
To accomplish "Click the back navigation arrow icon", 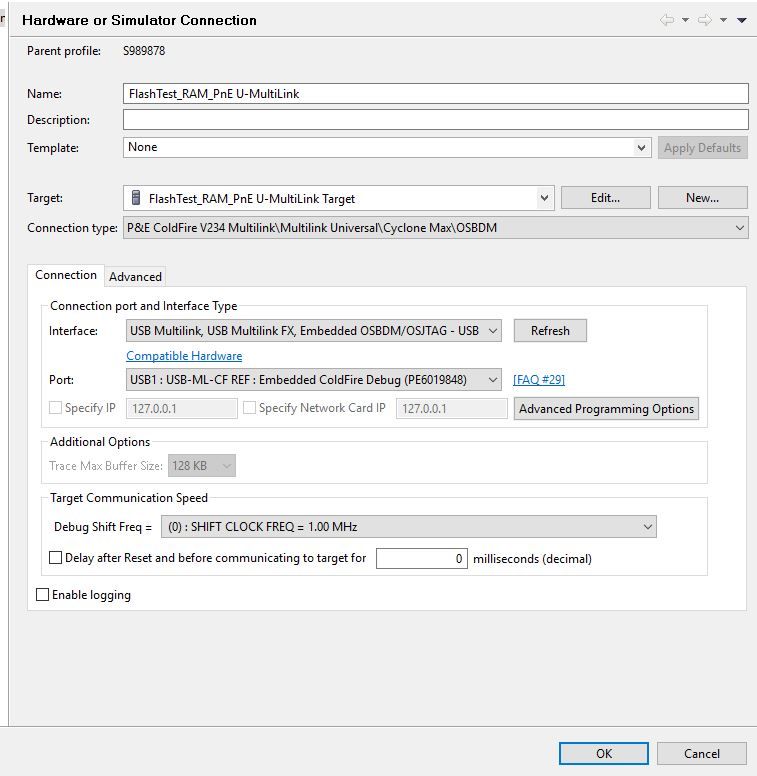I will pyautogui.click(x=667, y=20).
